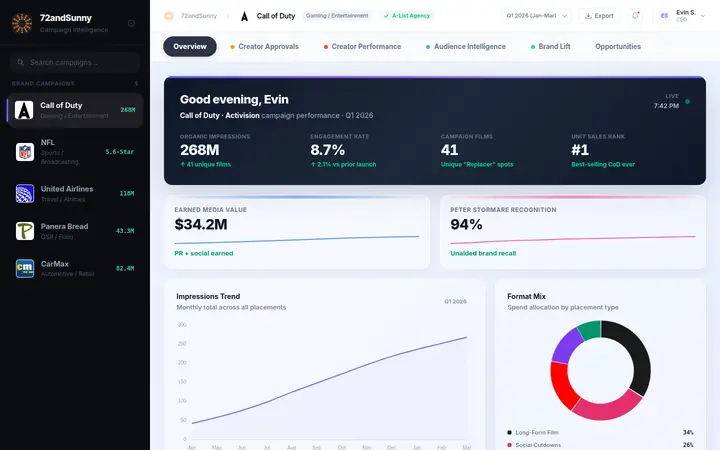Open the CarMax logo
Screen dimensions: 720x450
coord(25,268)
